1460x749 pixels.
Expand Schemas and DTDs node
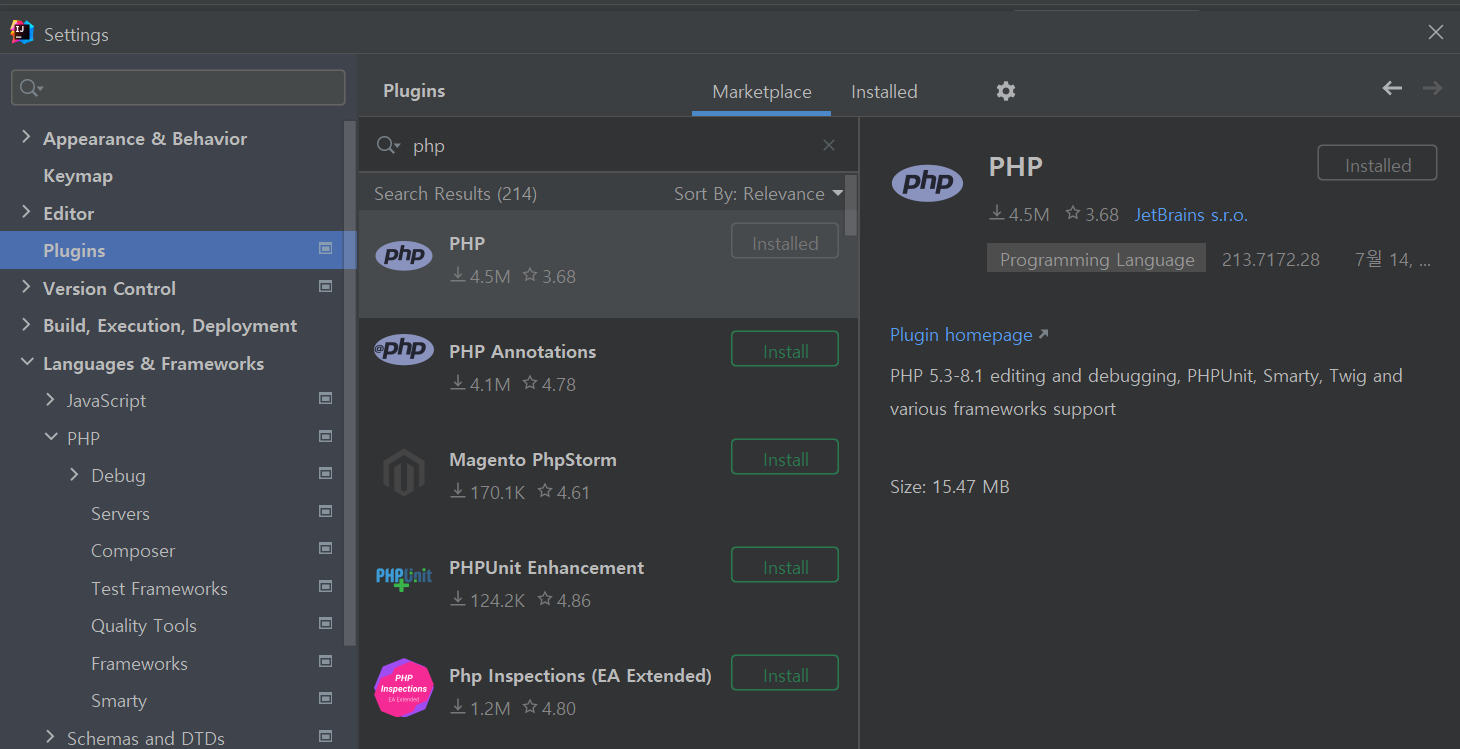tap(50, 737)
